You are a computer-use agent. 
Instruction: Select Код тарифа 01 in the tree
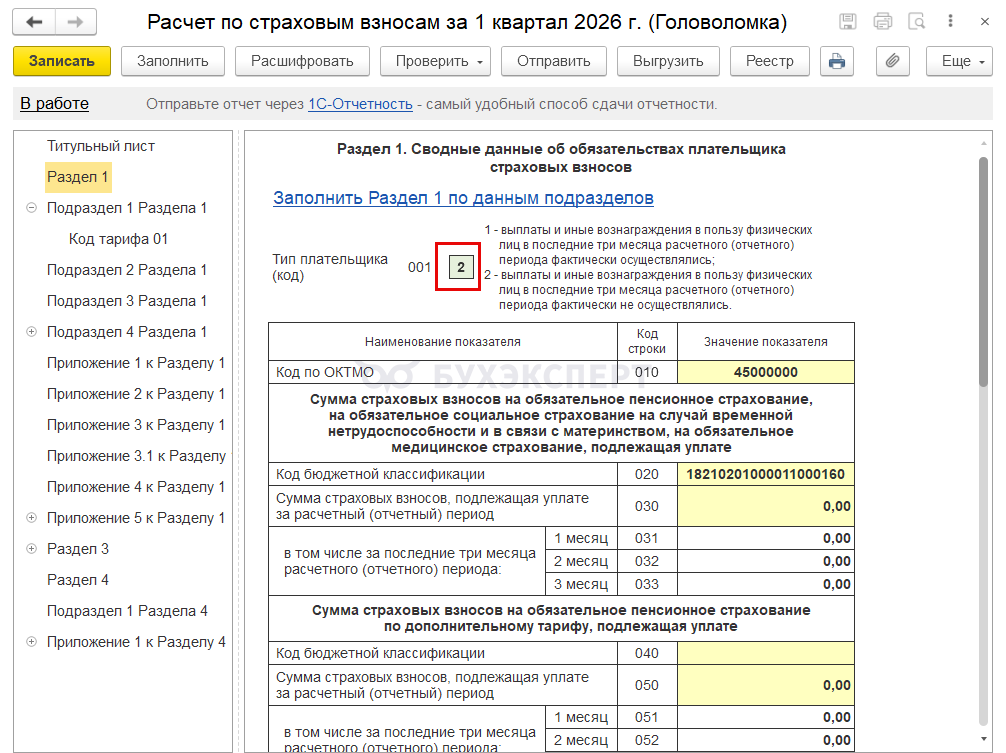coord(118,239)
